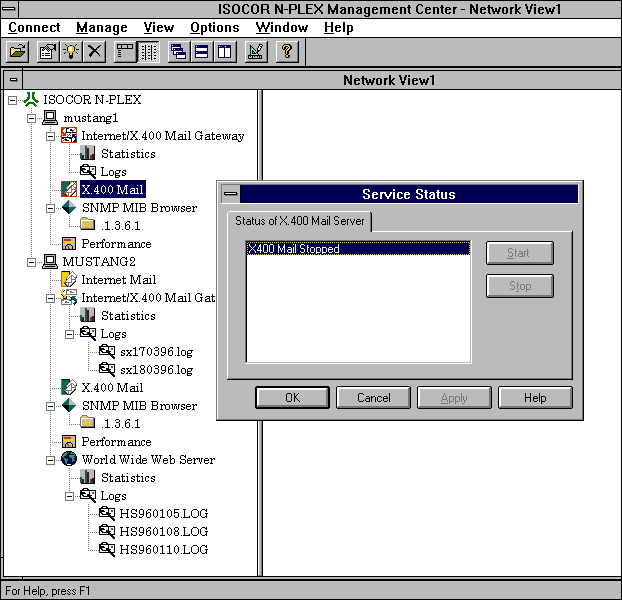This screenshot has height=600, width=622.
Task: Click the tile vertically toolbar icon
Action: click(x=225, y=52)
